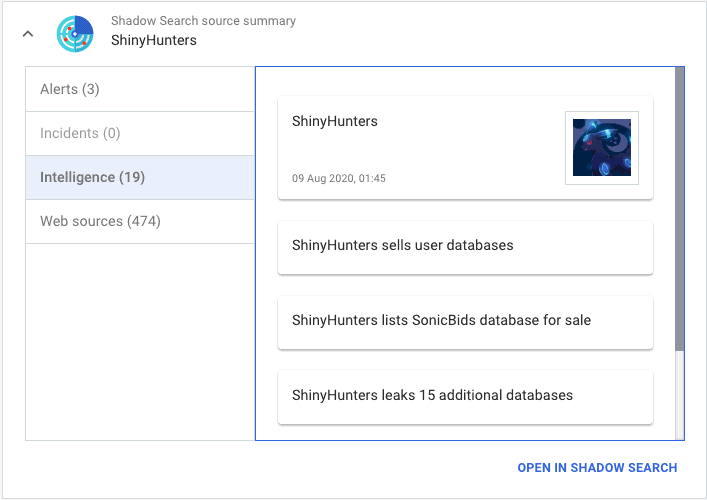Click the Shadow Search radar icon
The width and height of the screenshot is (707, 500).
coord(75,34)
